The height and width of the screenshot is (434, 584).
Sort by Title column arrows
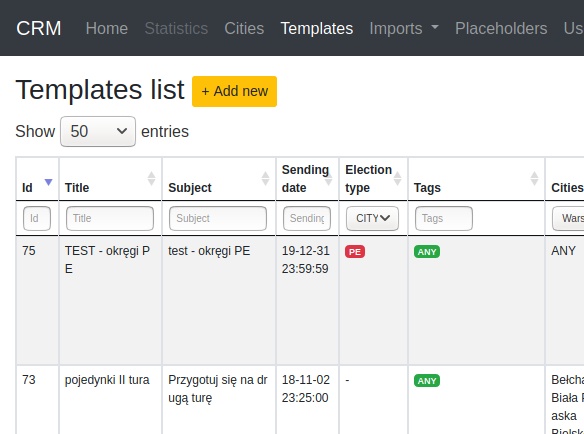coord(151,178)
